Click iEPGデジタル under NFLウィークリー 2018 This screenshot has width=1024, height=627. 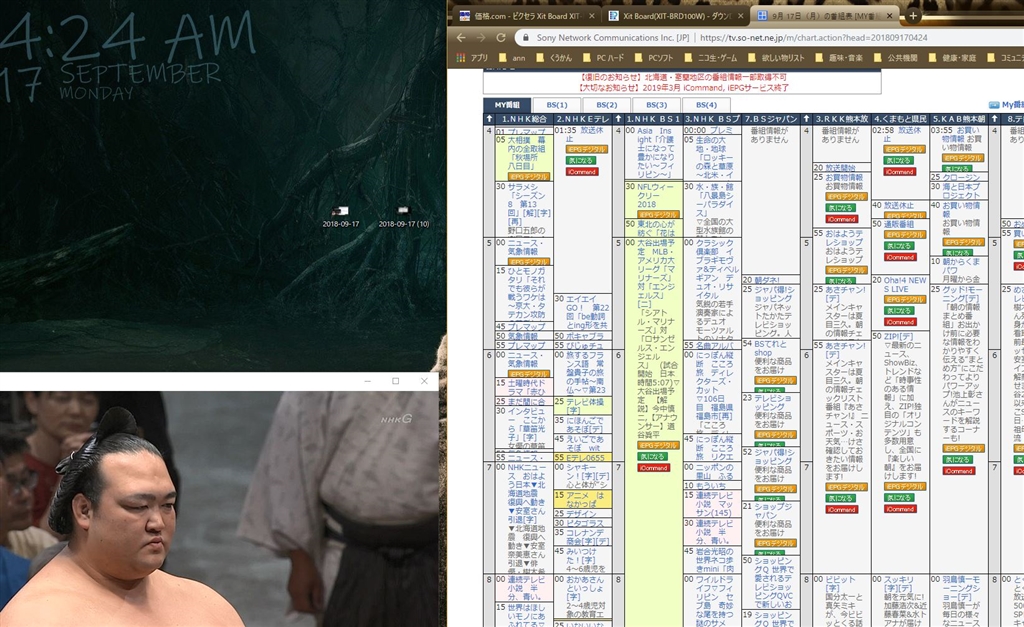pyautogui.click(x=658, y=214)
